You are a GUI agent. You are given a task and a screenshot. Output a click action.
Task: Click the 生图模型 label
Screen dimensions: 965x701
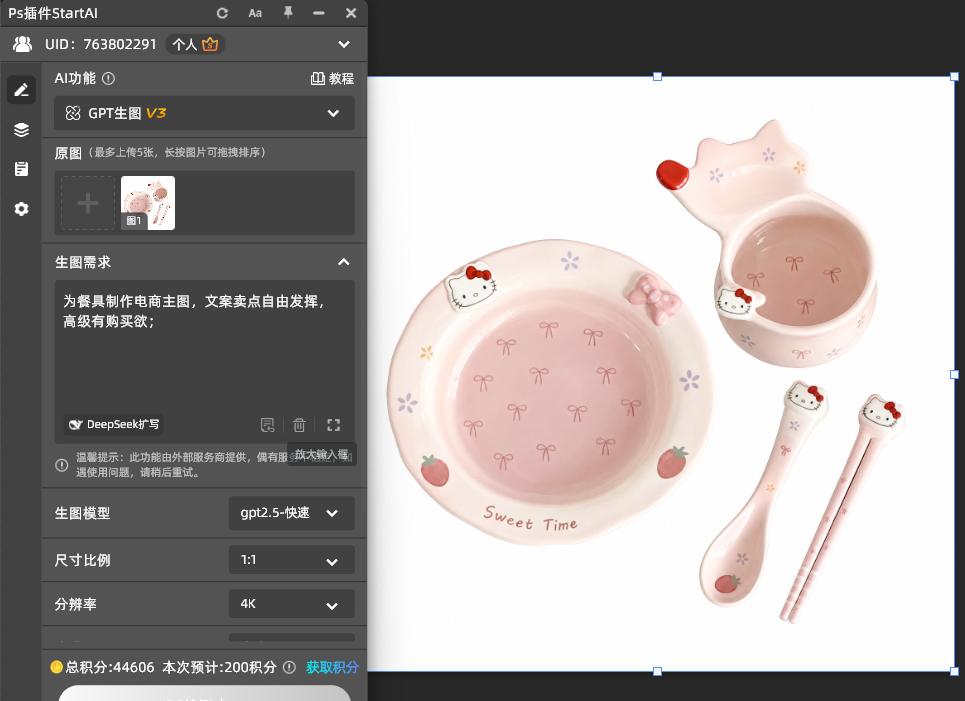point(82,513)
